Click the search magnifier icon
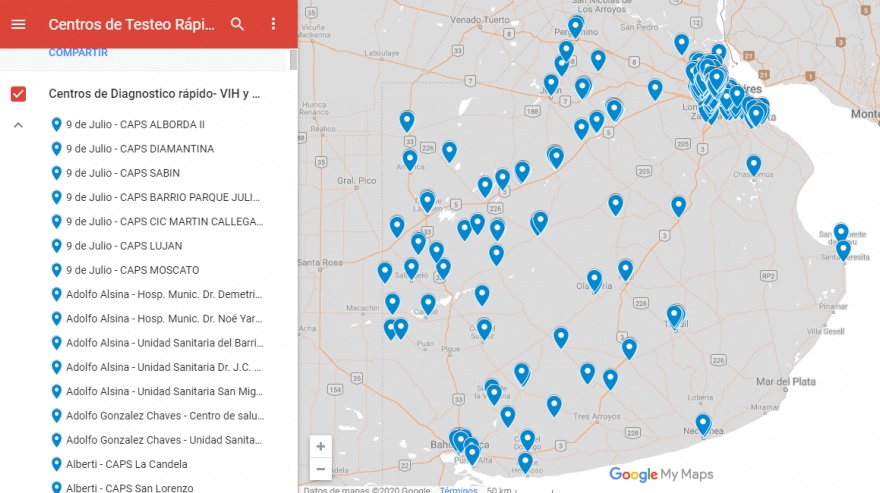Image resolution: width=880 pixels, height=493 pixels. pos(237,24)
